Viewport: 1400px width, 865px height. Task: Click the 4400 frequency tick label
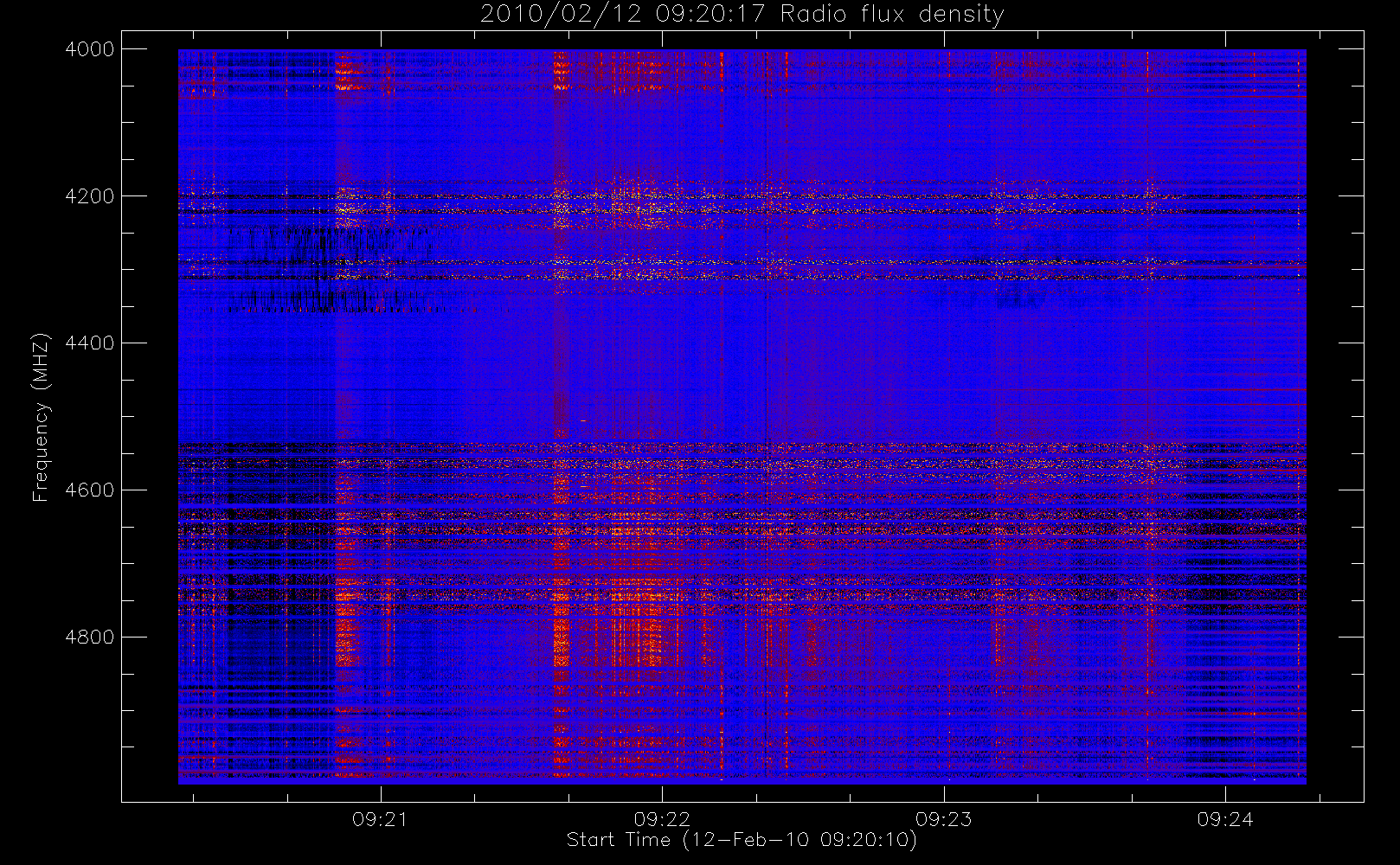click(90, 343)
